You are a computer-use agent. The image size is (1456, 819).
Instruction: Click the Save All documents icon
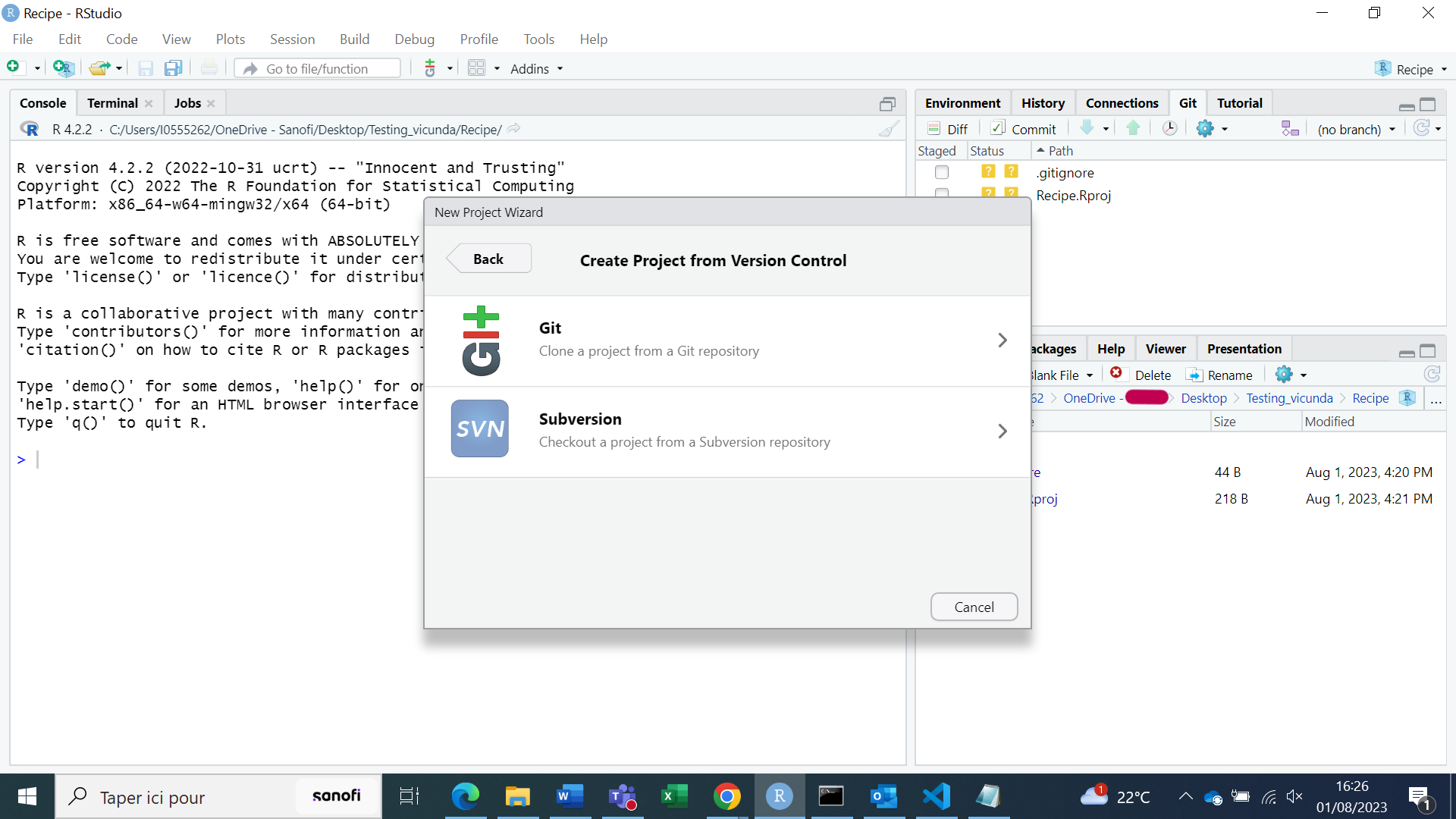(174, 68)
